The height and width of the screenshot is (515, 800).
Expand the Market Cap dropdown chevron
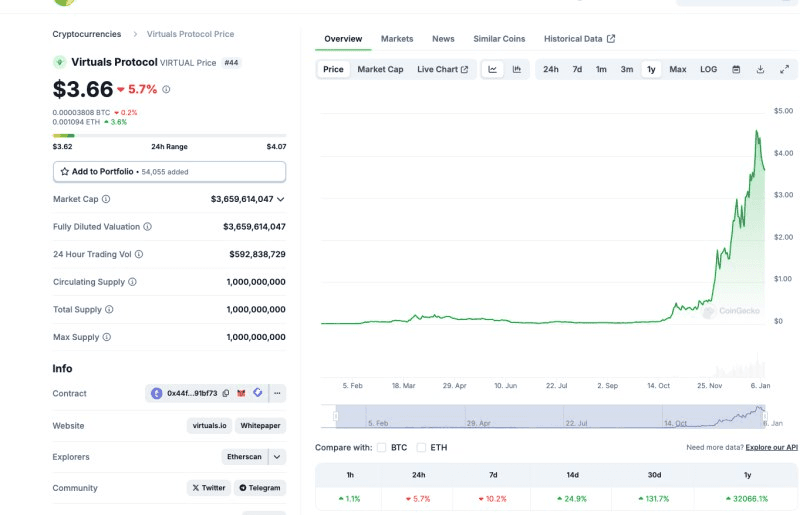[x=281, y=199]
